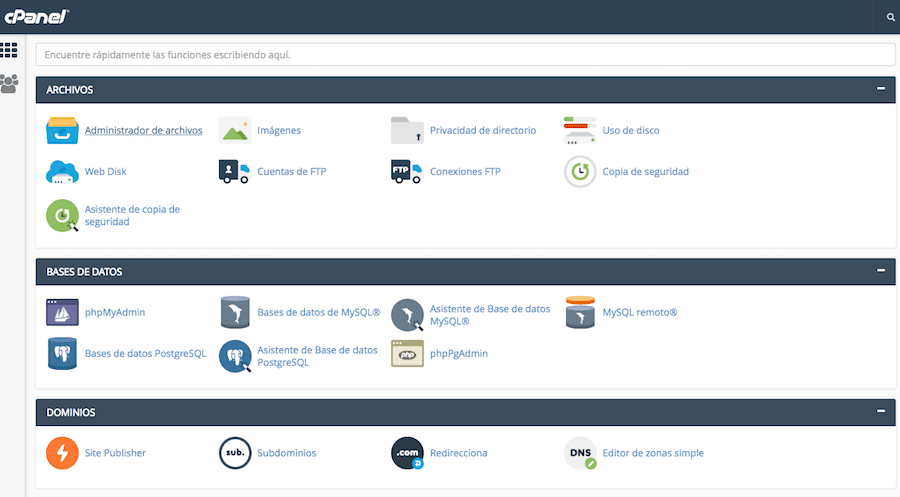Click the Uso de disco icon
Viewport: 900px width, 497px height.
pos(580,130)
